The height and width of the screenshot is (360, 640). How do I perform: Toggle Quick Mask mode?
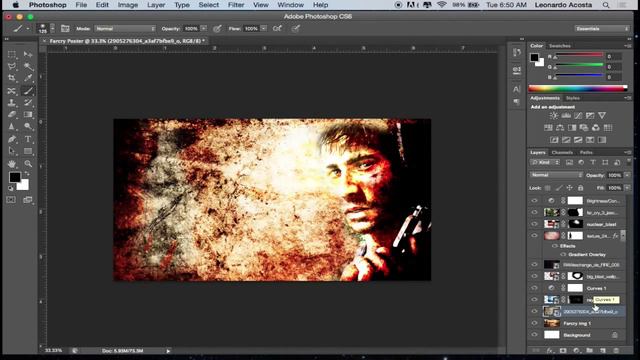click(11, 200)
